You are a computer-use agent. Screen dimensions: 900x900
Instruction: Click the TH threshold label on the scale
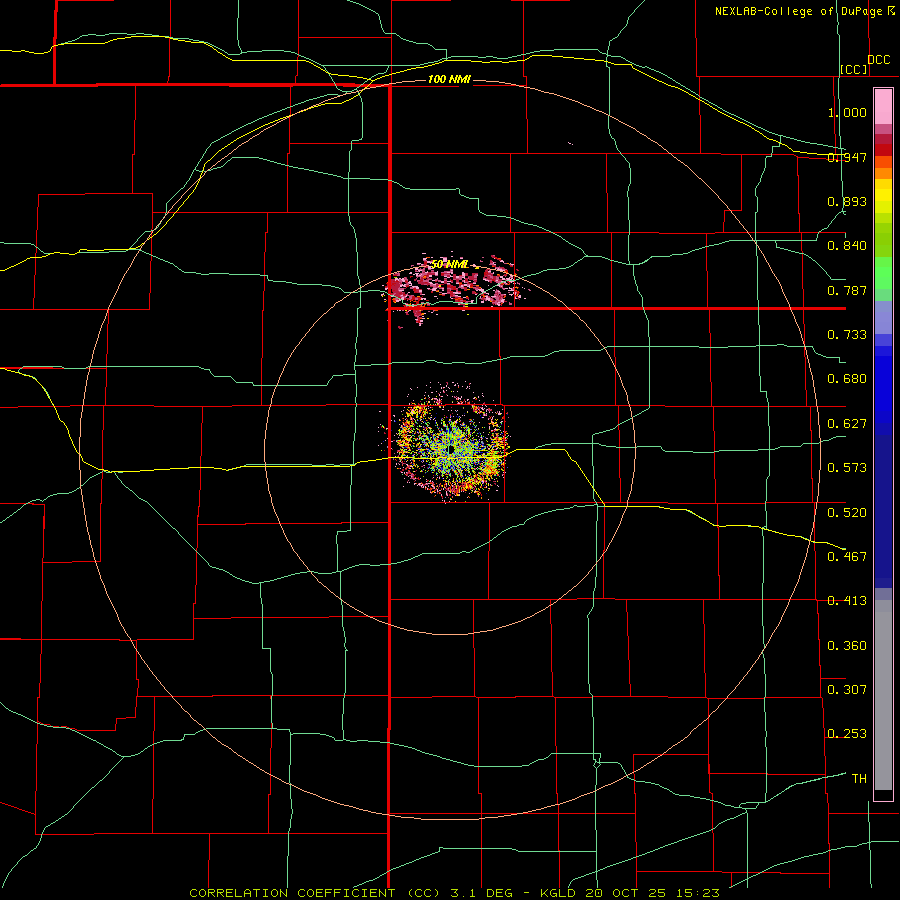859,779
